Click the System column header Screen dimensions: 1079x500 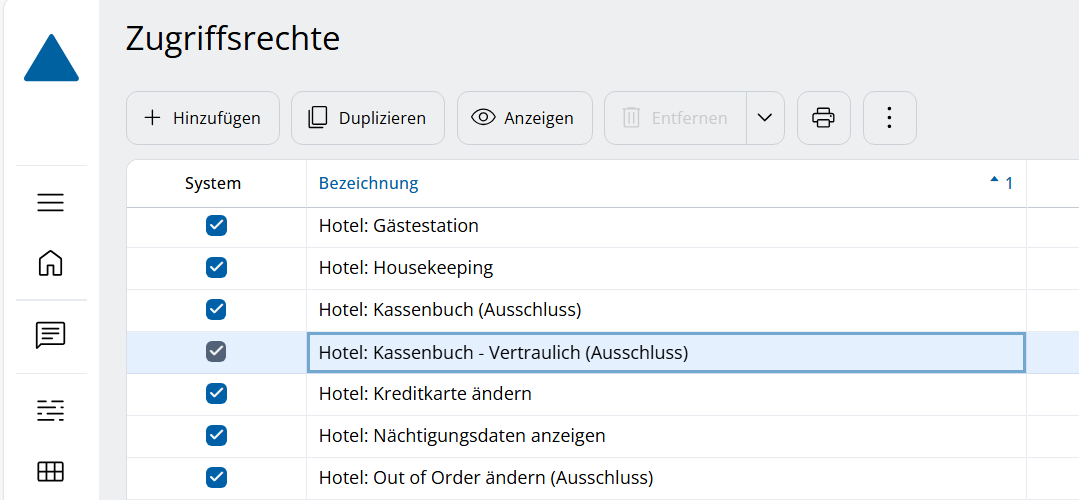point(213,184)
